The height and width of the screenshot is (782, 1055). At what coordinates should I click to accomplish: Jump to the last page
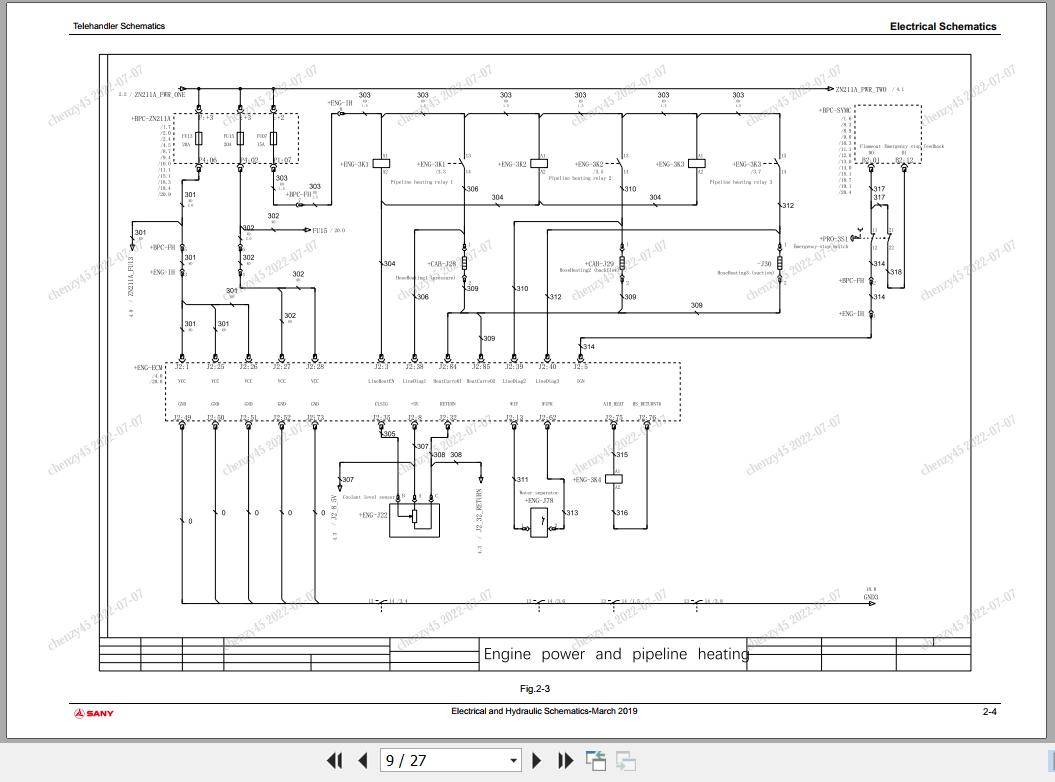566,760
